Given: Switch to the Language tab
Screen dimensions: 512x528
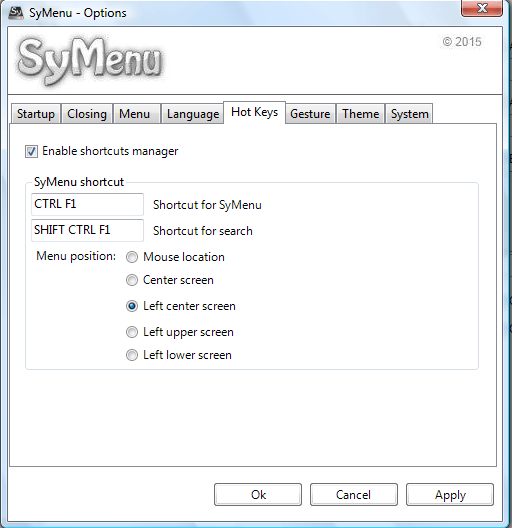Looking at the screenshot, I should tap(193, 114).
